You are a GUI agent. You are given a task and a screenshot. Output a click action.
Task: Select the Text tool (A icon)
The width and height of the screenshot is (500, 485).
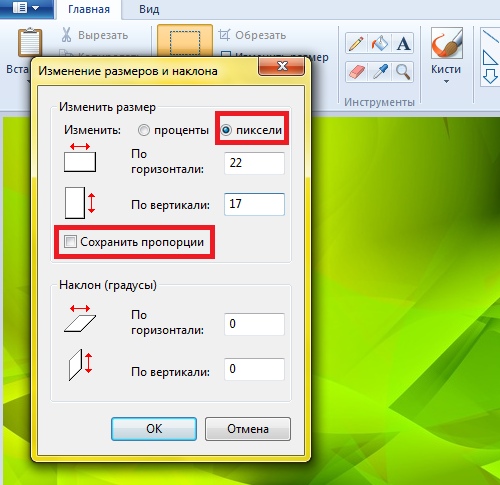click(403, 43)
